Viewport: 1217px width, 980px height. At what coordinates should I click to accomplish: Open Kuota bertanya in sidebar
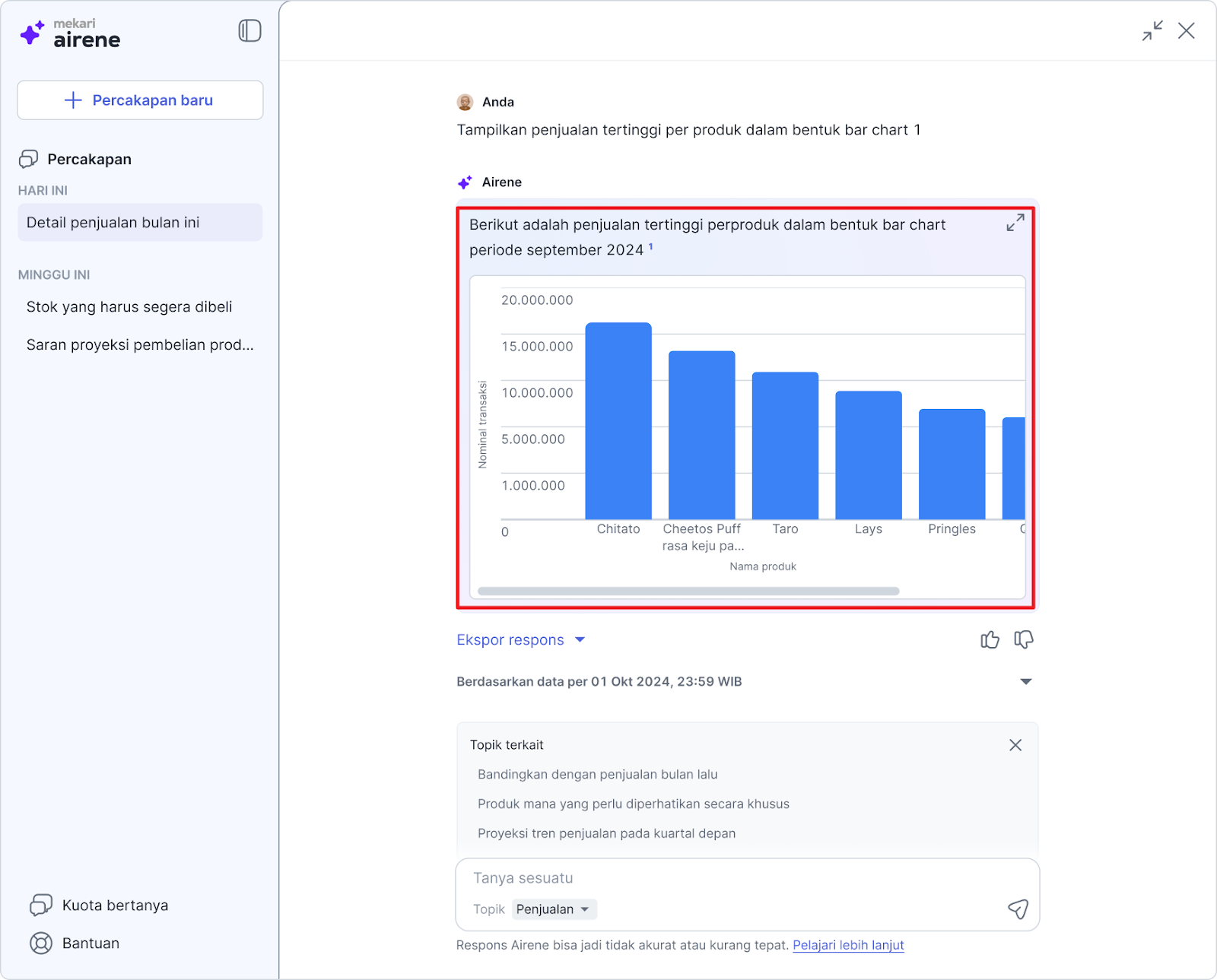(115, 905)
